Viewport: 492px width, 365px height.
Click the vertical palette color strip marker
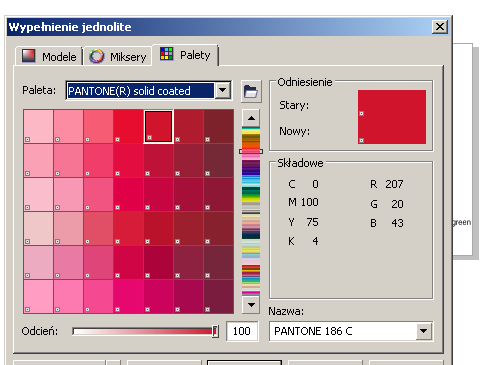(251, 151)
